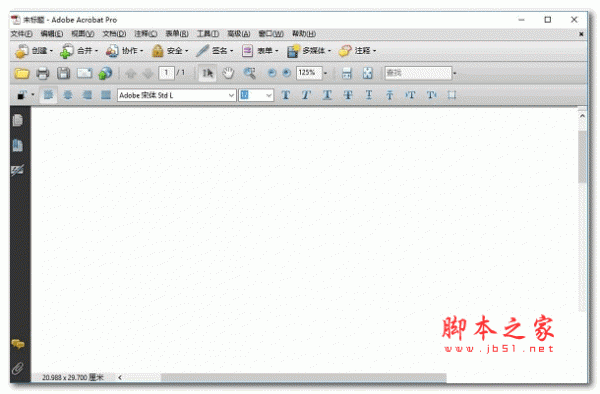Screen dimensions: 600x394
Task: Click the 查找 find search field
Action: [x=418, y=73]
